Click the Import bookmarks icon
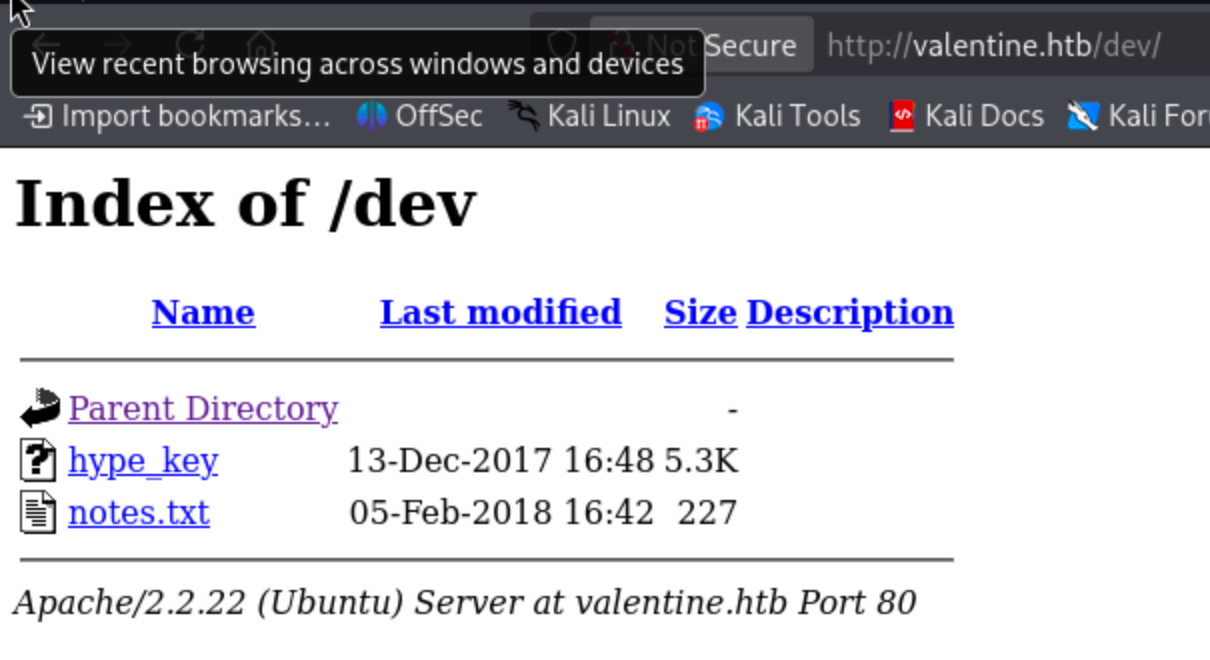1210x660 pixels. pyautogui.click(x=37, y=117)
